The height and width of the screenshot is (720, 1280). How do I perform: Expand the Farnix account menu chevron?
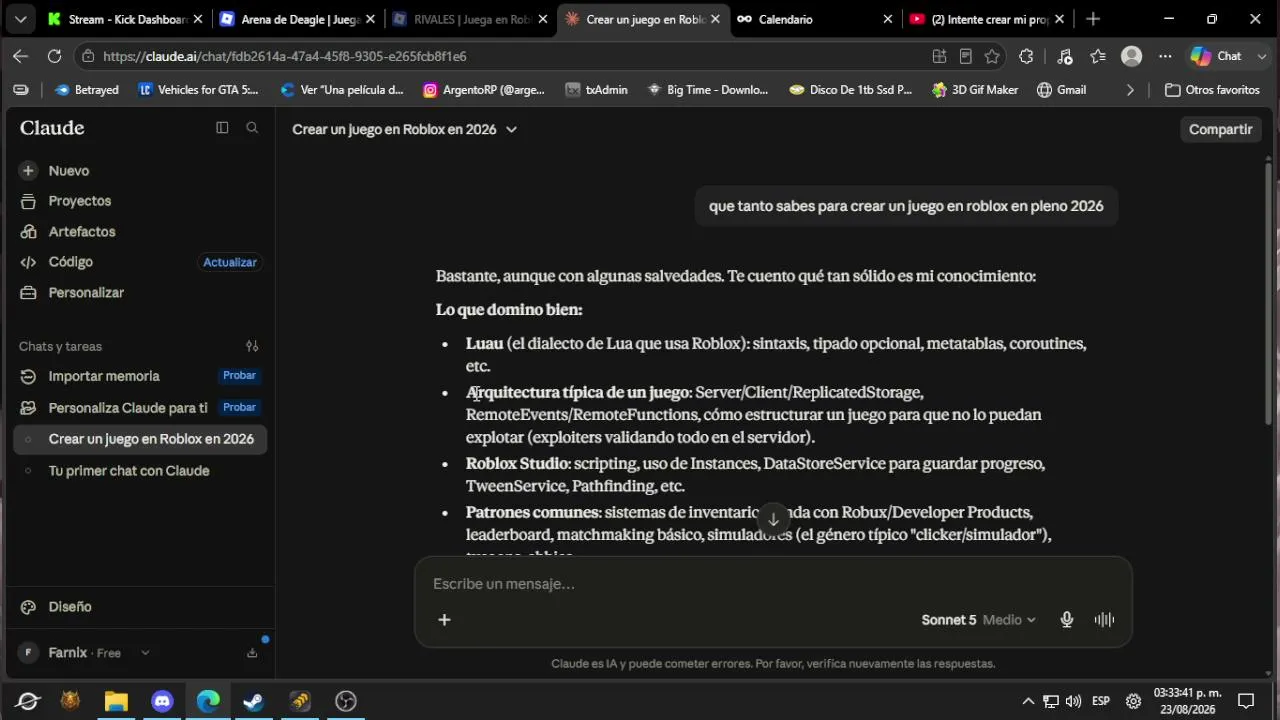click(x=145, y=653)
